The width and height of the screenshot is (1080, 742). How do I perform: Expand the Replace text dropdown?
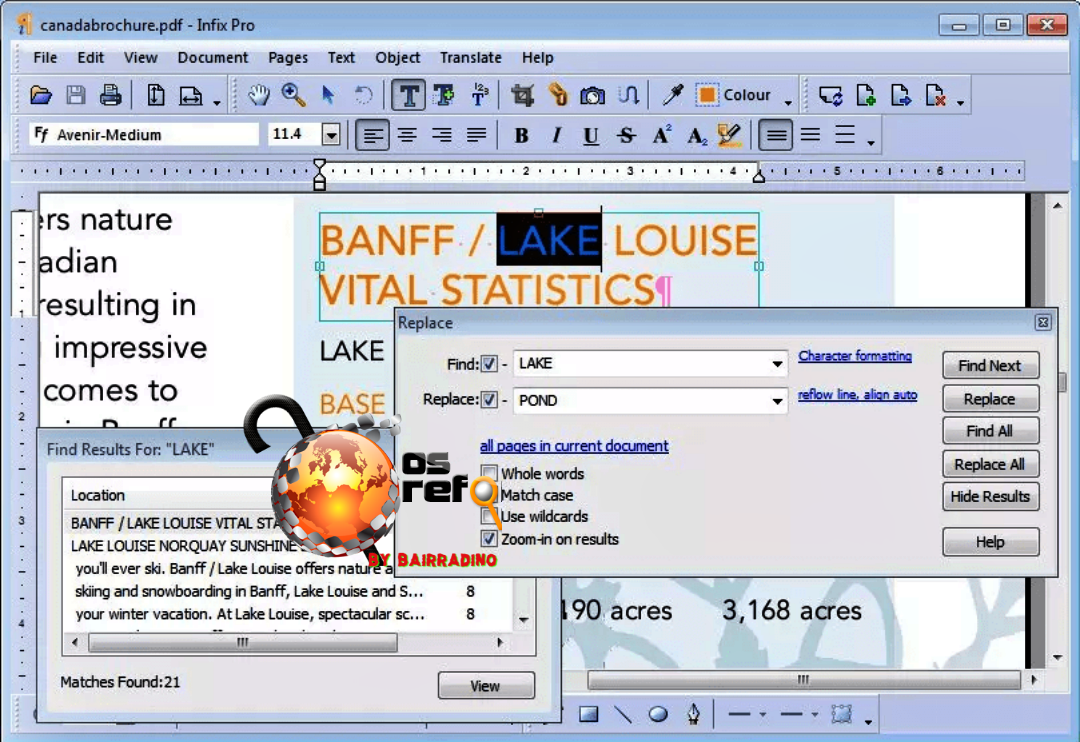point(777,400)
